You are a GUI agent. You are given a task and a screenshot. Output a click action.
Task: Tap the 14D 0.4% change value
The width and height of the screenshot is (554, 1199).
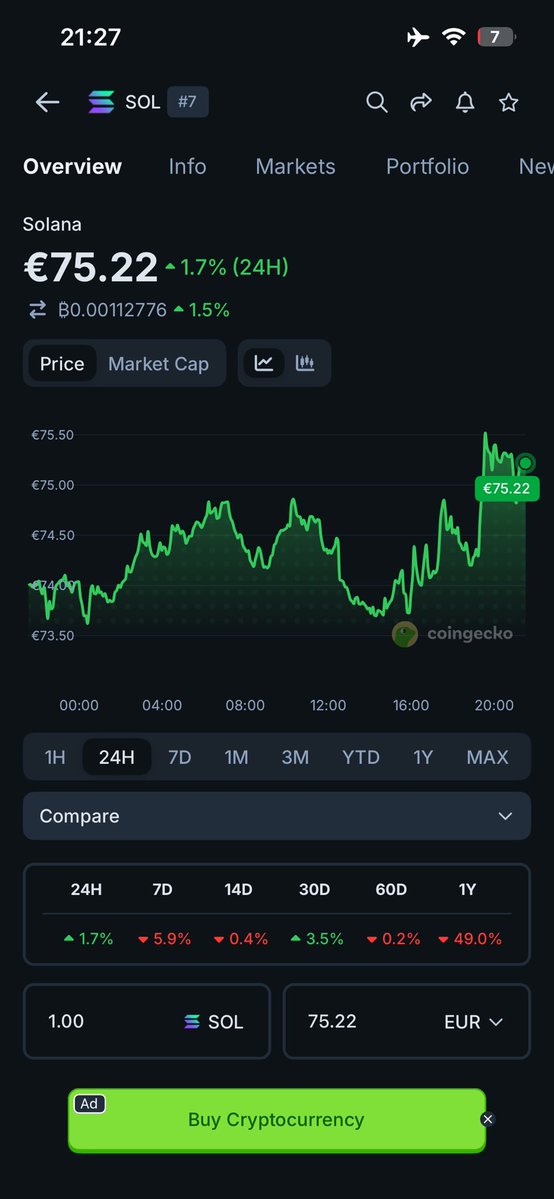click(240, 939)
